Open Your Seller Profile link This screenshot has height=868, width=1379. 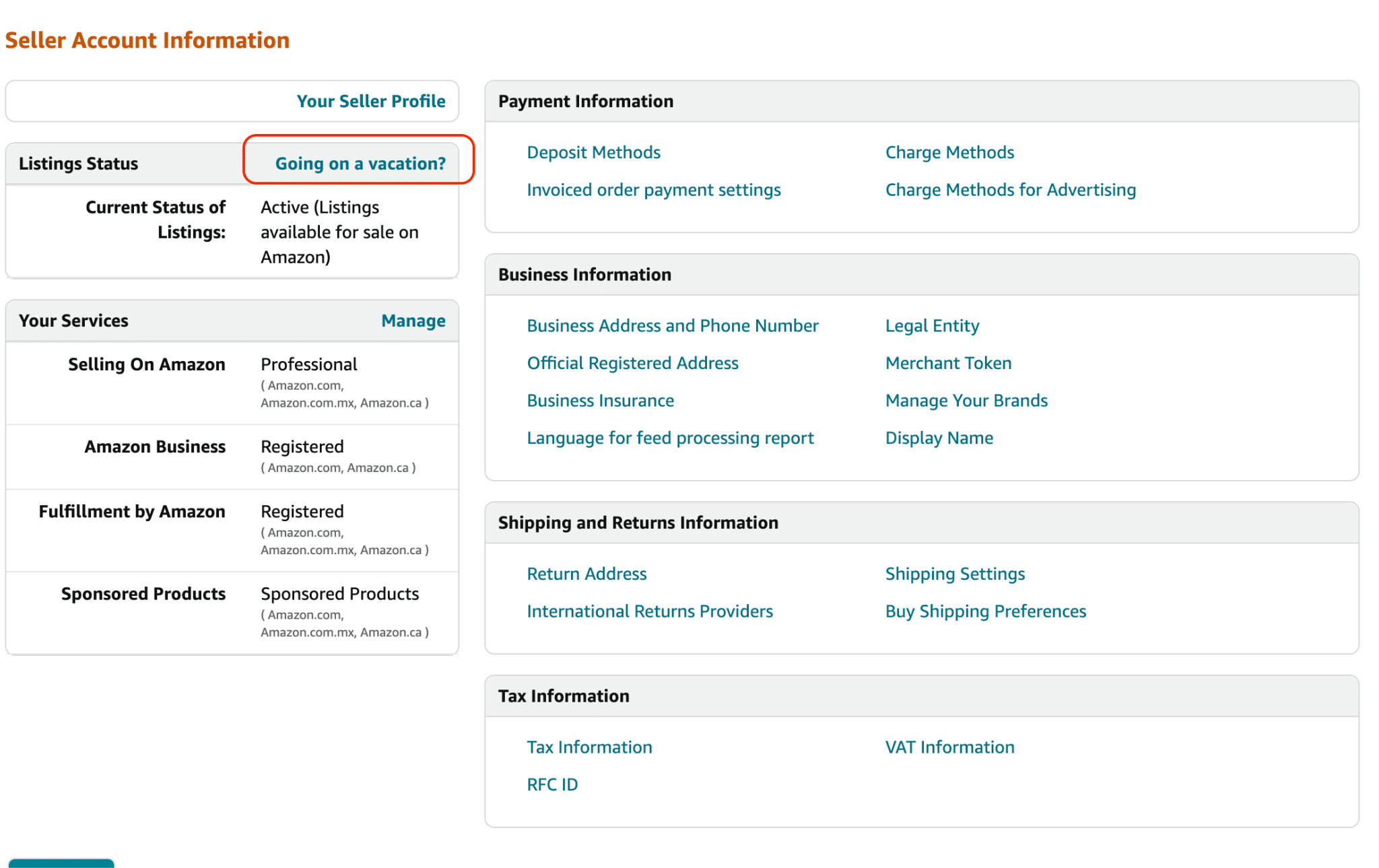(x=371, y=101)
